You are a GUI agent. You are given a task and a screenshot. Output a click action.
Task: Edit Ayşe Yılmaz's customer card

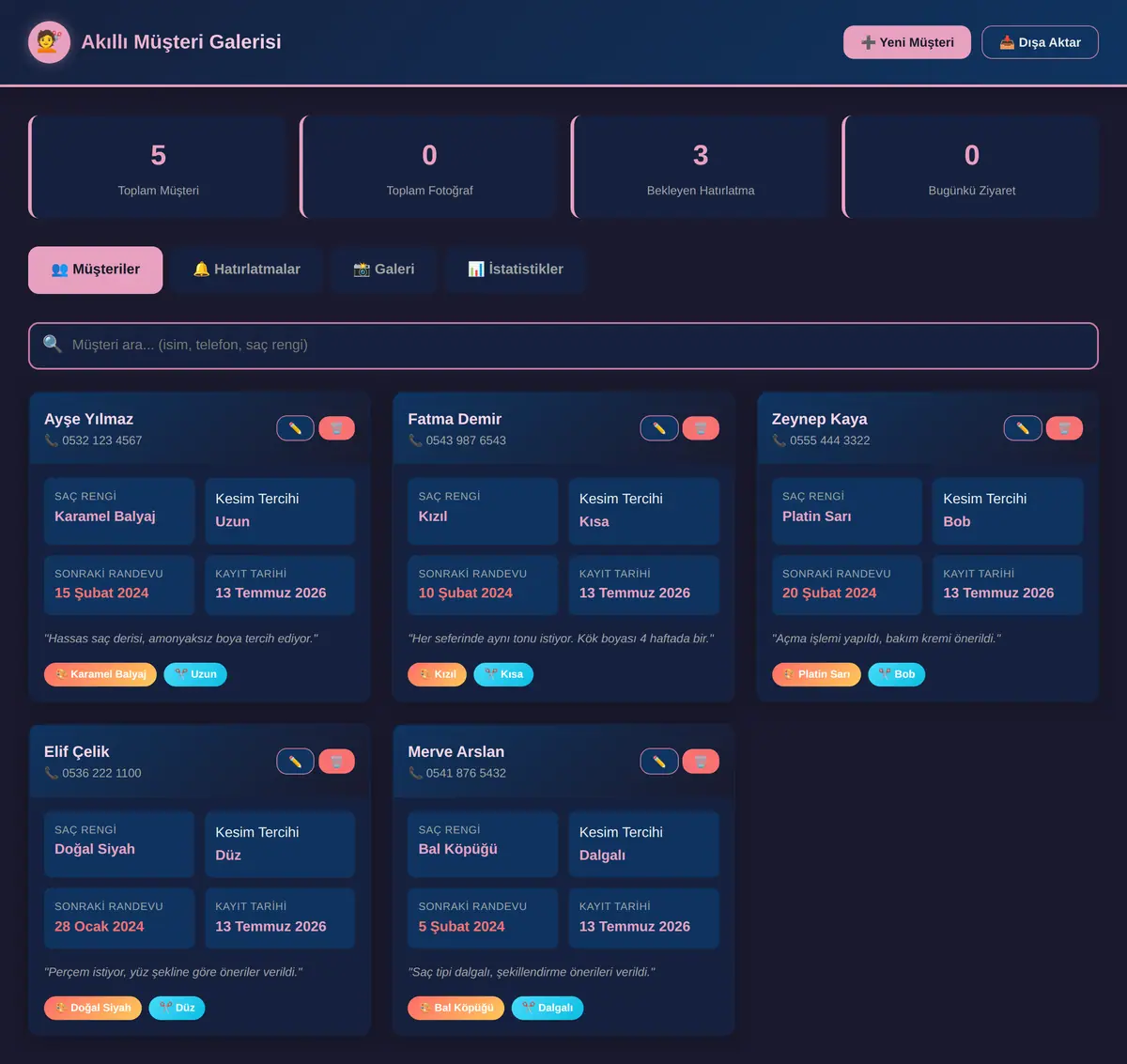coord(295,428)
